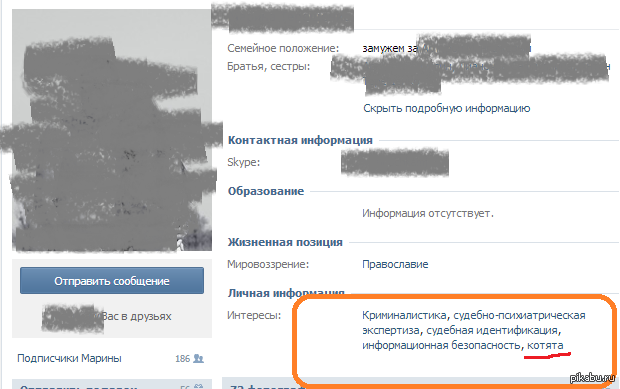
Task: Open the 'Подписчики Марины' followers list
Action: (x=69, y=359)
